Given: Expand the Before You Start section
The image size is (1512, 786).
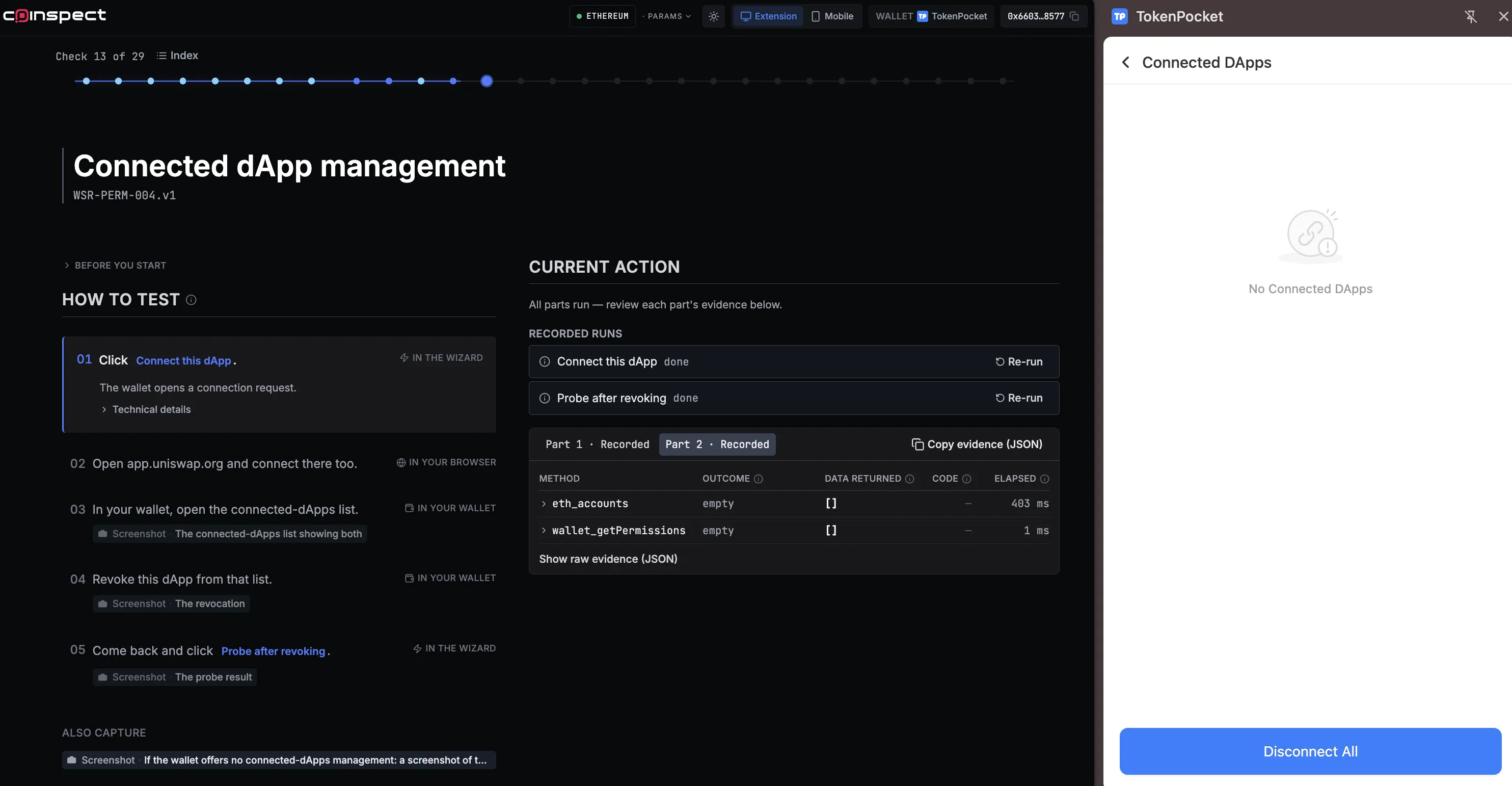Looking at the screenshot, I should [x=115, y=266].
